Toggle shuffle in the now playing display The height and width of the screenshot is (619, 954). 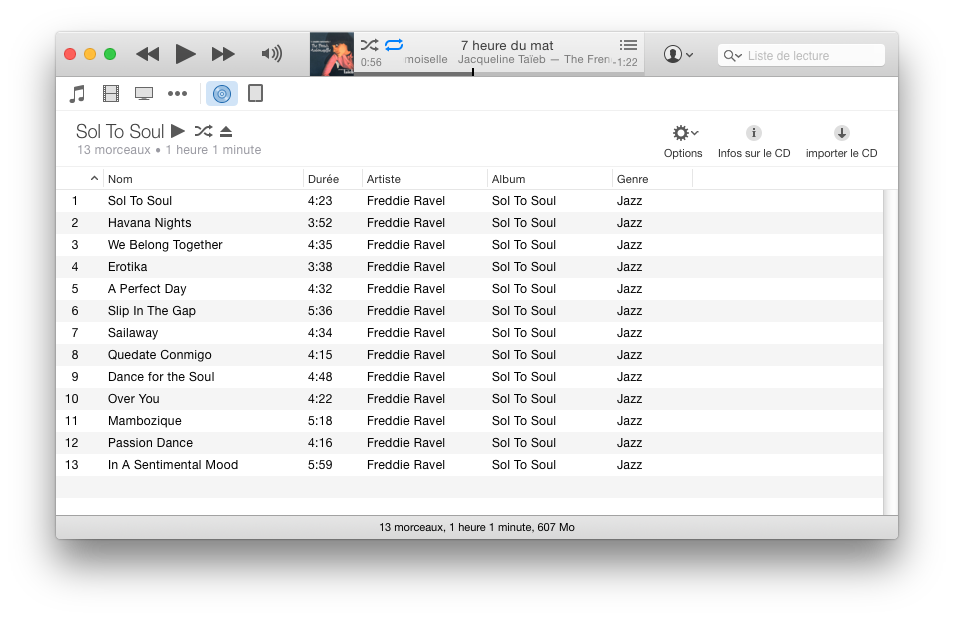369,45
